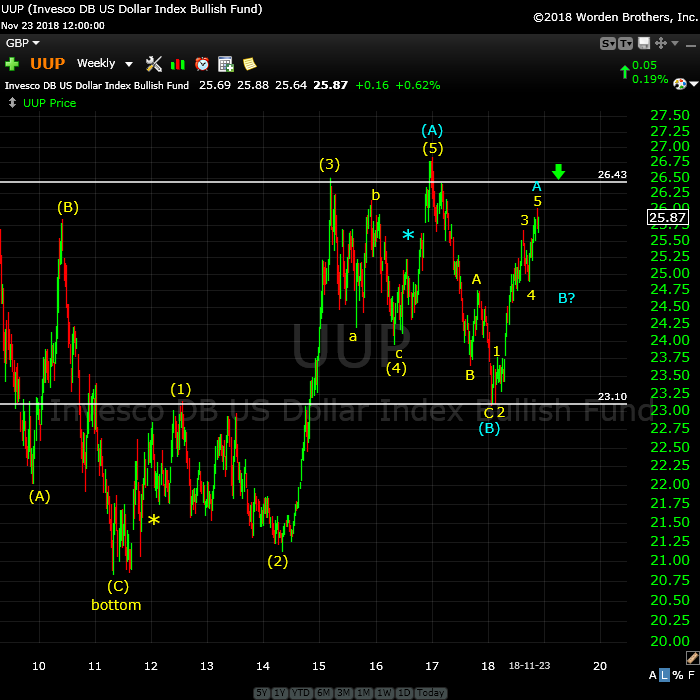Click the 27.50 price axis label
Screen dimensions: 700x700
click(x=670, y=115)
